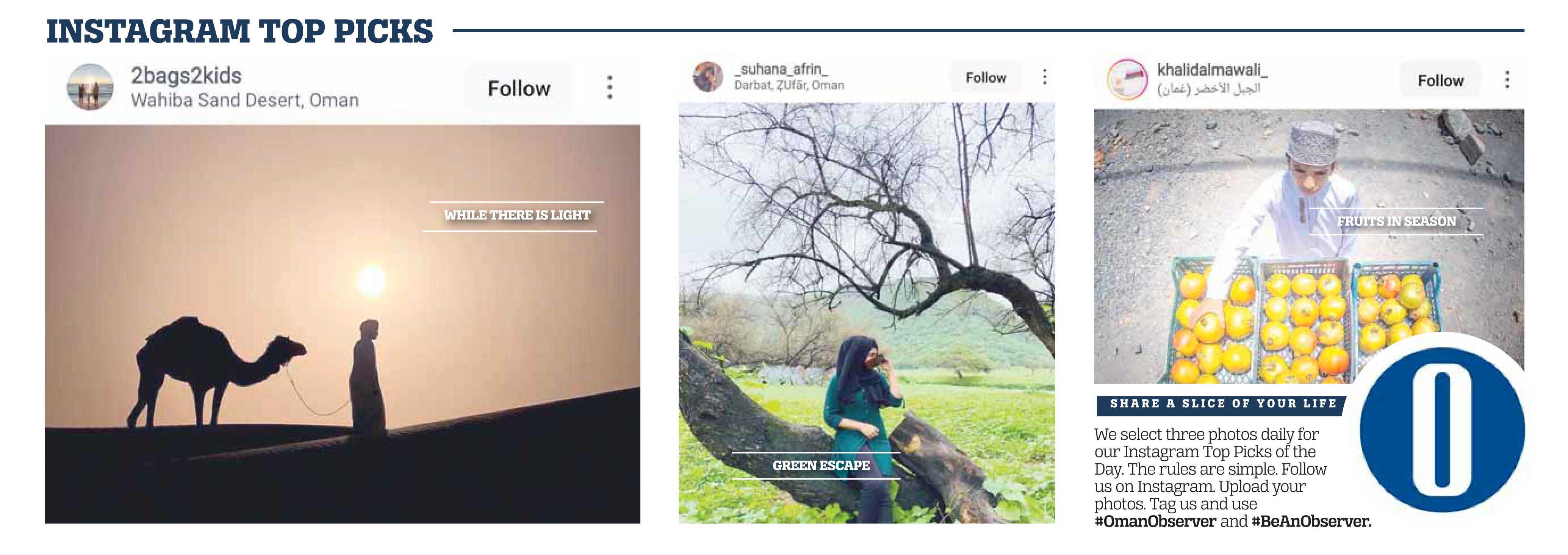Open the khalidalmawali_ username link
1568x555 pixels.
point(1212,70)
